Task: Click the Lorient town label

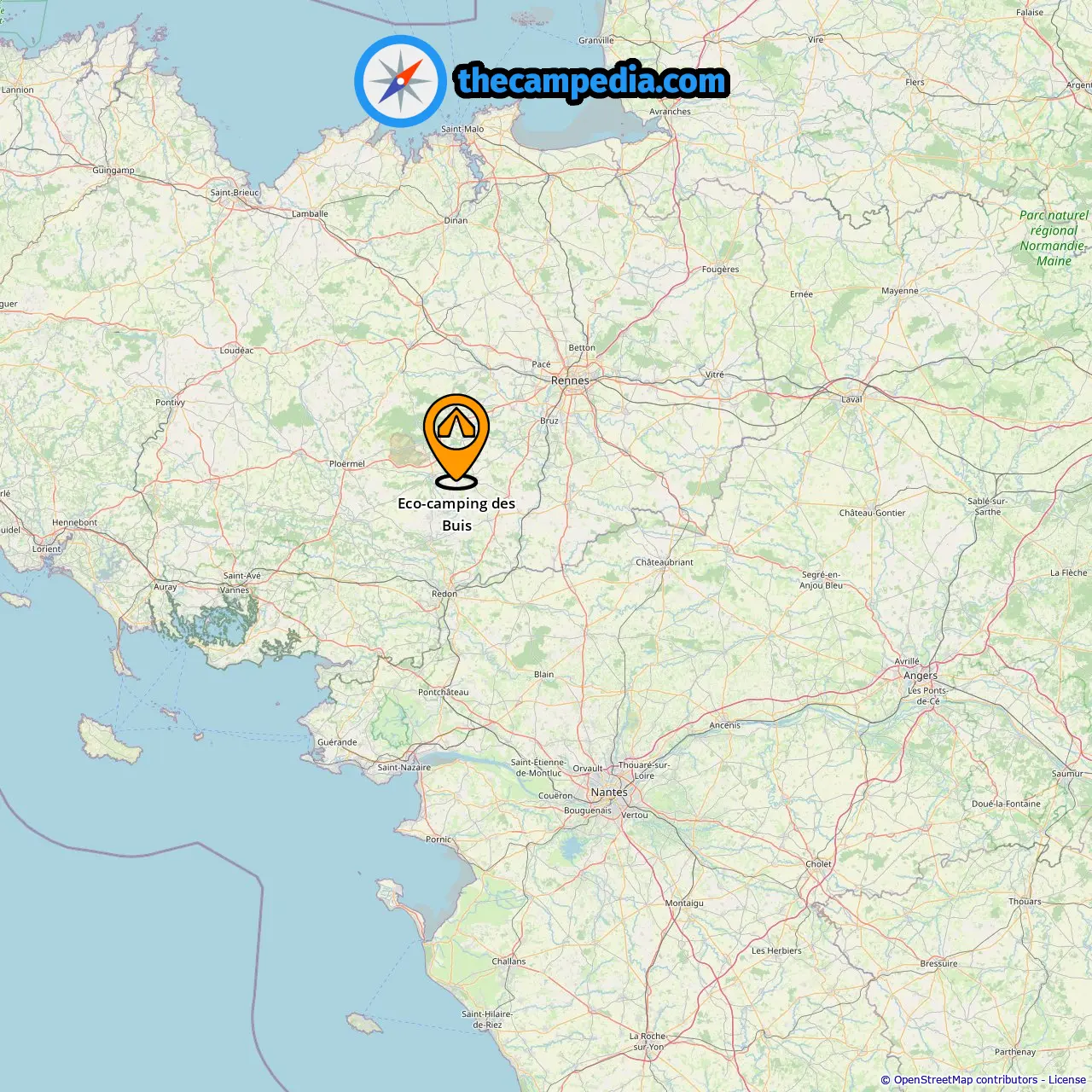Action: coord(47,549)
